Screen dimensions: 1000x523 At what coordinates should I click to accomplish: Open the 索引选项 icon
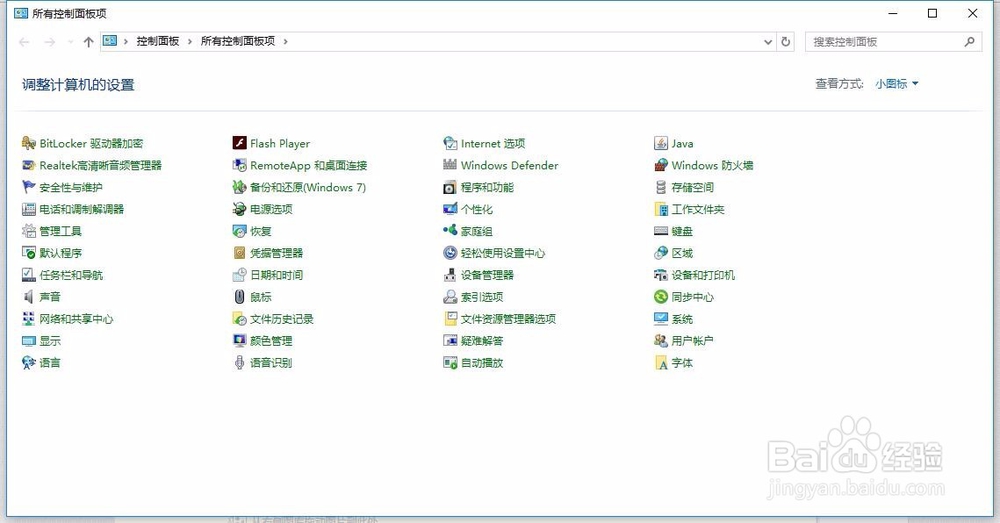coord(450,297)
